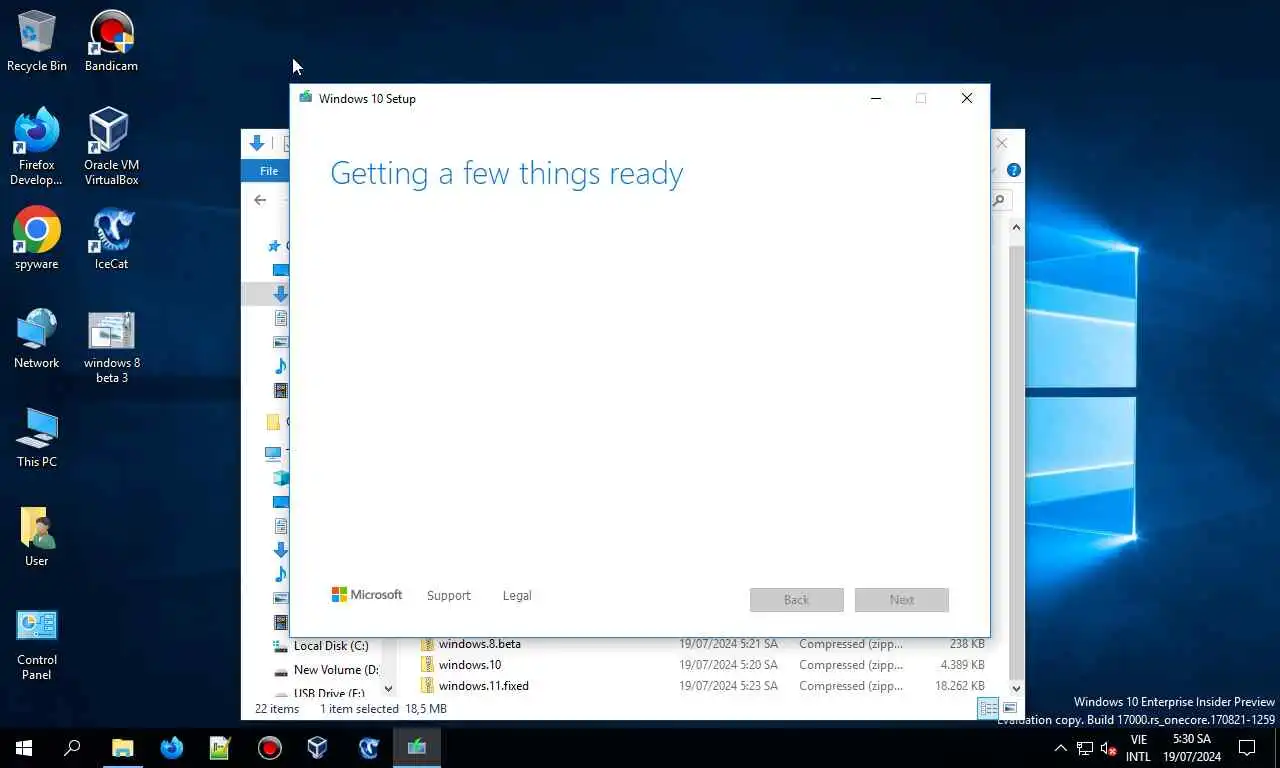The height and width of the screenshot is (768, 1280).
Task: Open the network tray icon
Action: coord(1085,748)
